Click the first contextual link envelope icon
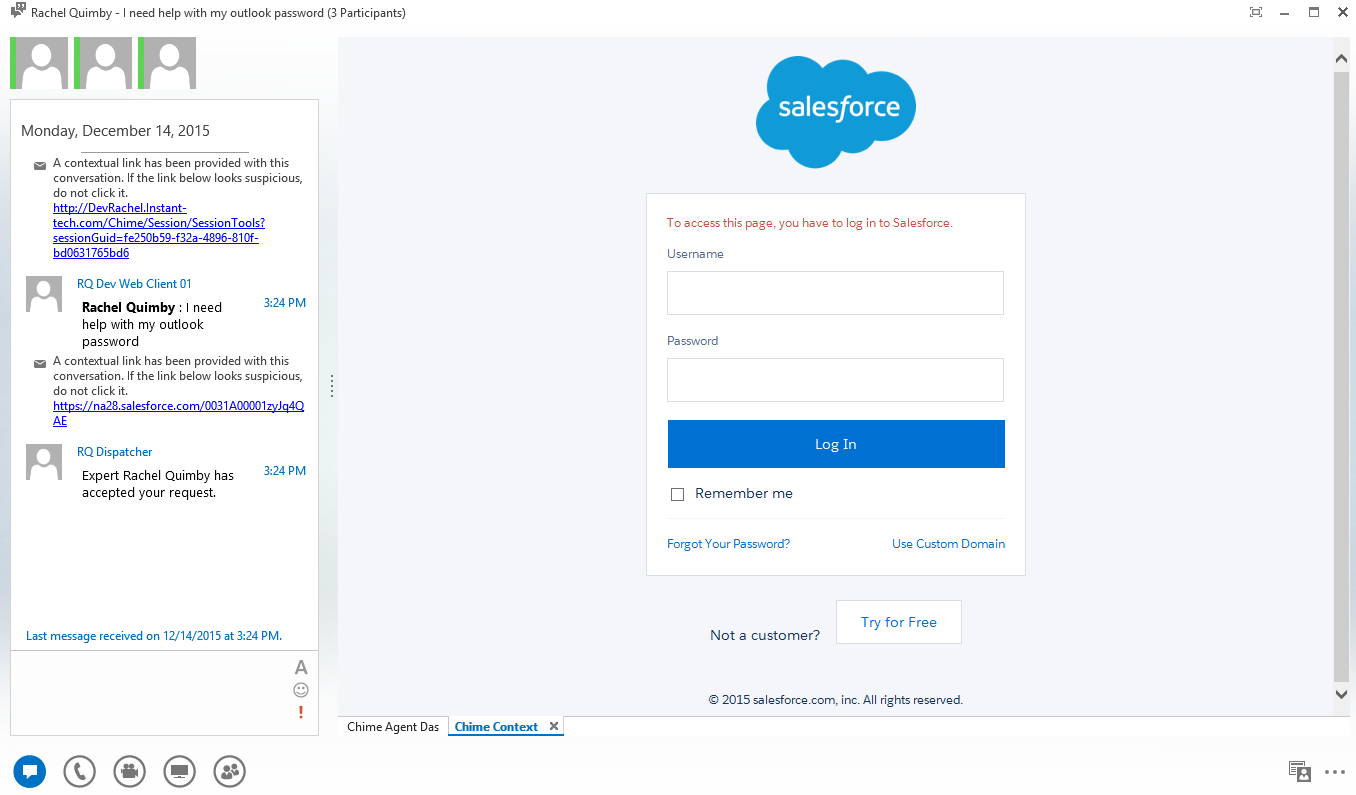The width and height of the screenshot is (1356, 795). coord(39,165)
